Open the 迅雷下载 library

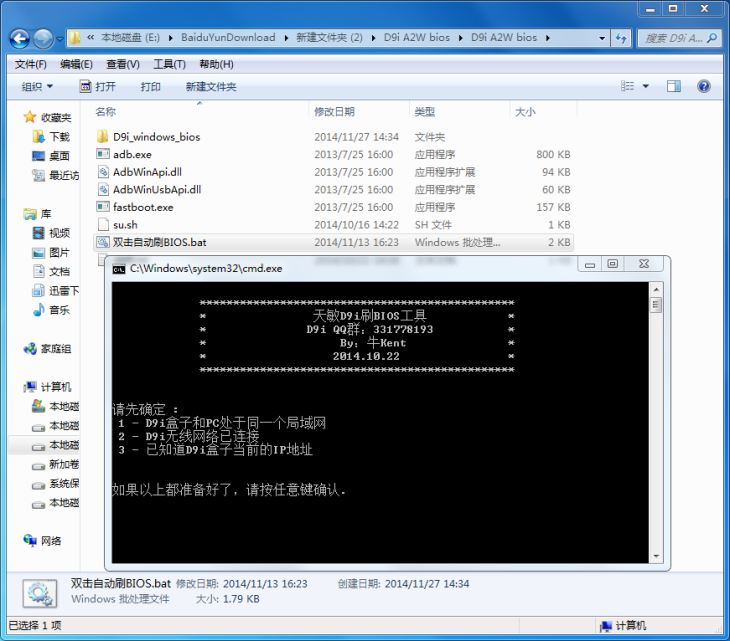(55, 291)
